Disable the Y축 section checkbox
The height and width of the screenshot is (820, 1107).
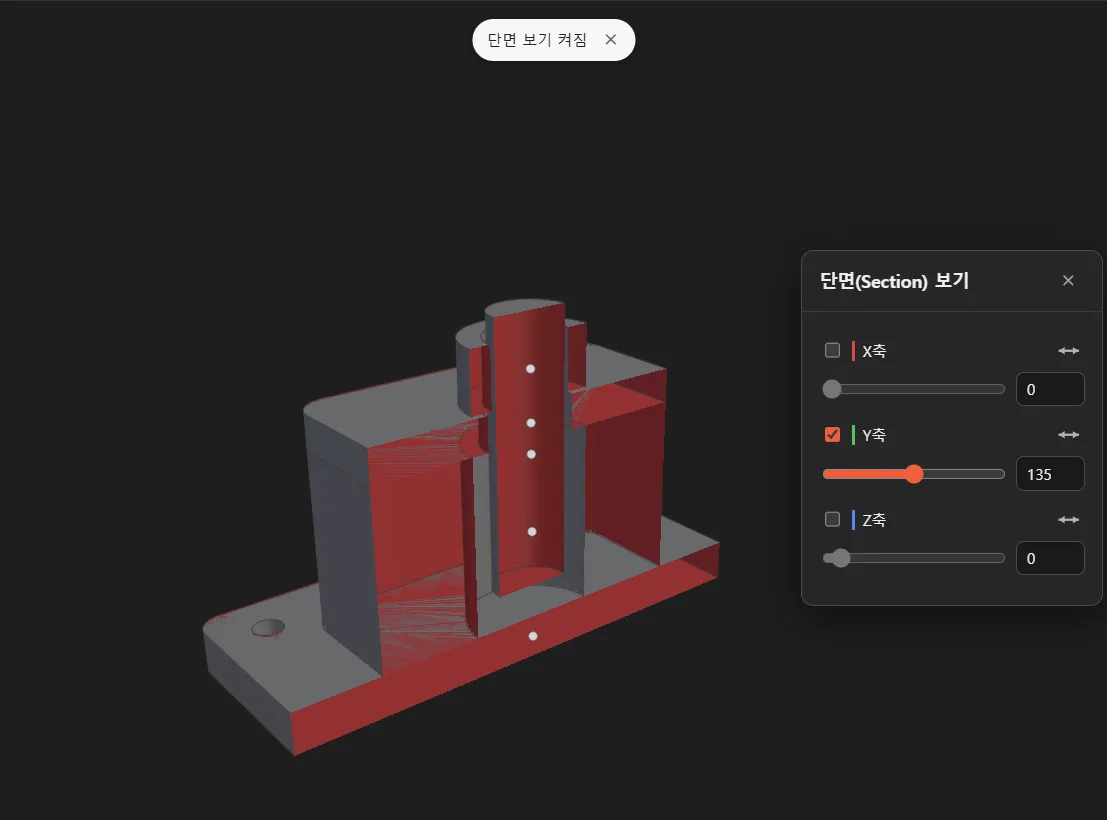832,434
